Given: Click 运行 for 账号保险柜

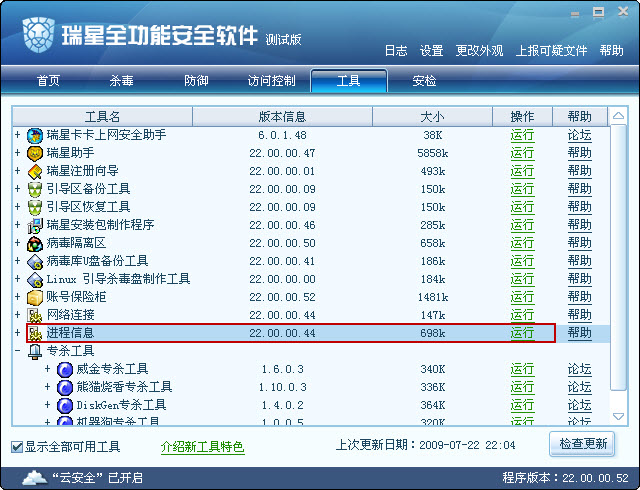Looking at the screenshot, I should click(x=522, y=297).
